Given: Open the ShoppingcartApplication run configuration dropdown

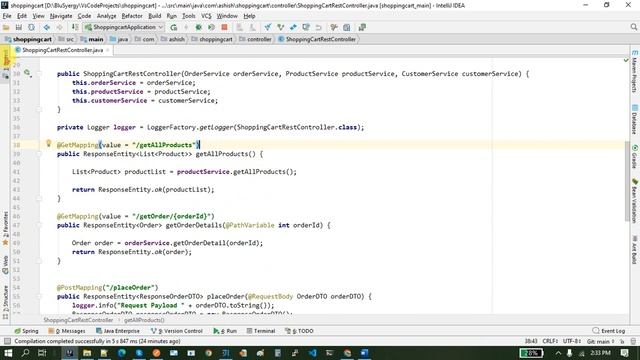Looking at the screenshot, I should click(x=124, y=27).
